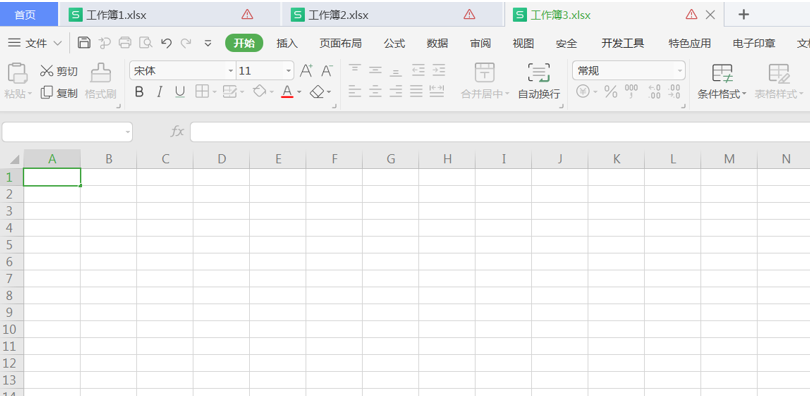Toggle bold formatting
This screenshot has width=810, height=396.
(138, 92)
